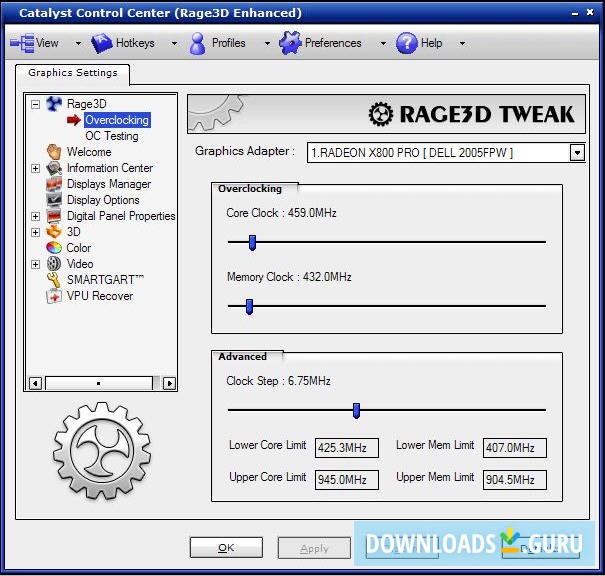Open the Welcome page entry
The width and height of the screenshot is (605, 576).
(89, 152)
